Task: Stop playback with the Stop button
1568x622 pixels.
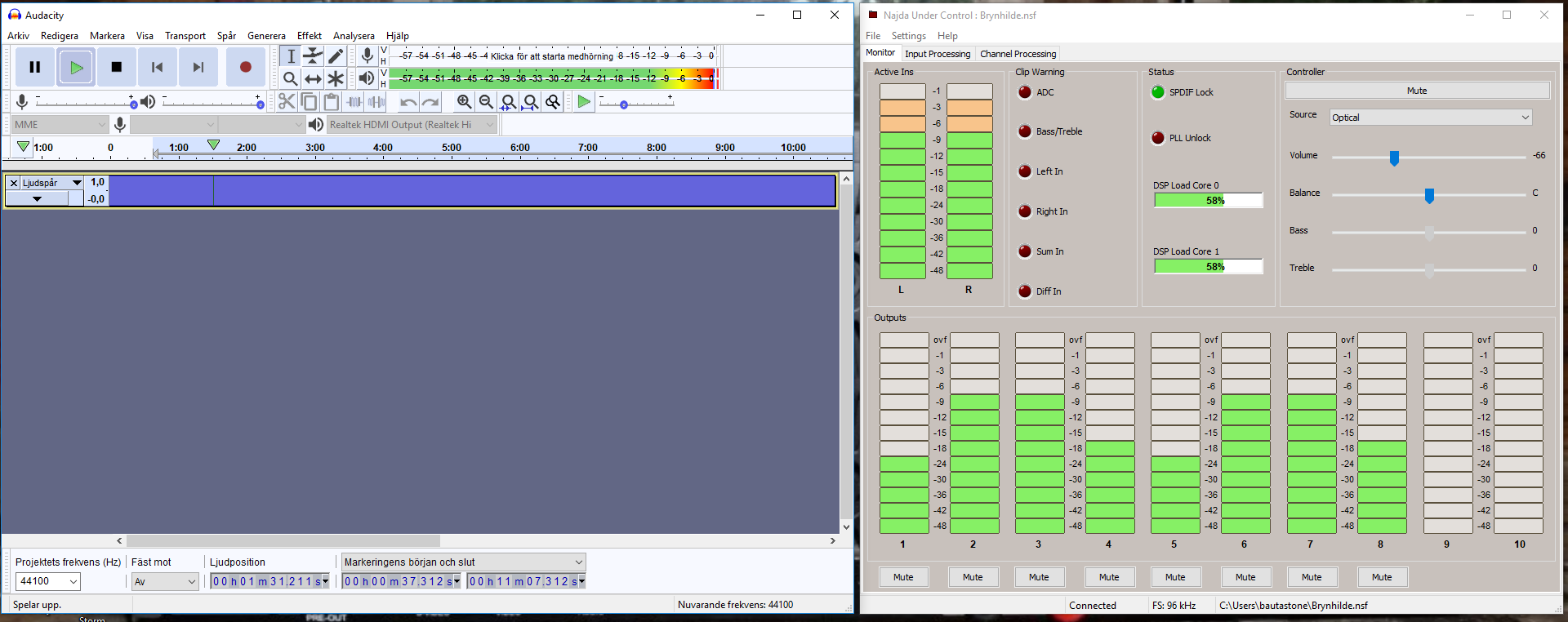Action: pos(117,67)
